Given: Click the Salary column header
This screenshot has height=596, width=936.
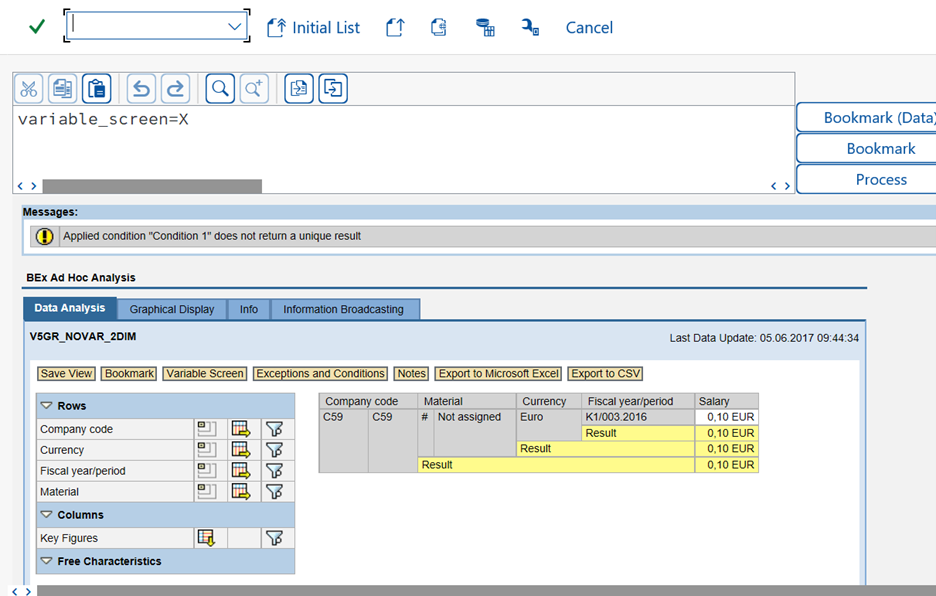Looking at the screenshot, I should coord(726,401).
